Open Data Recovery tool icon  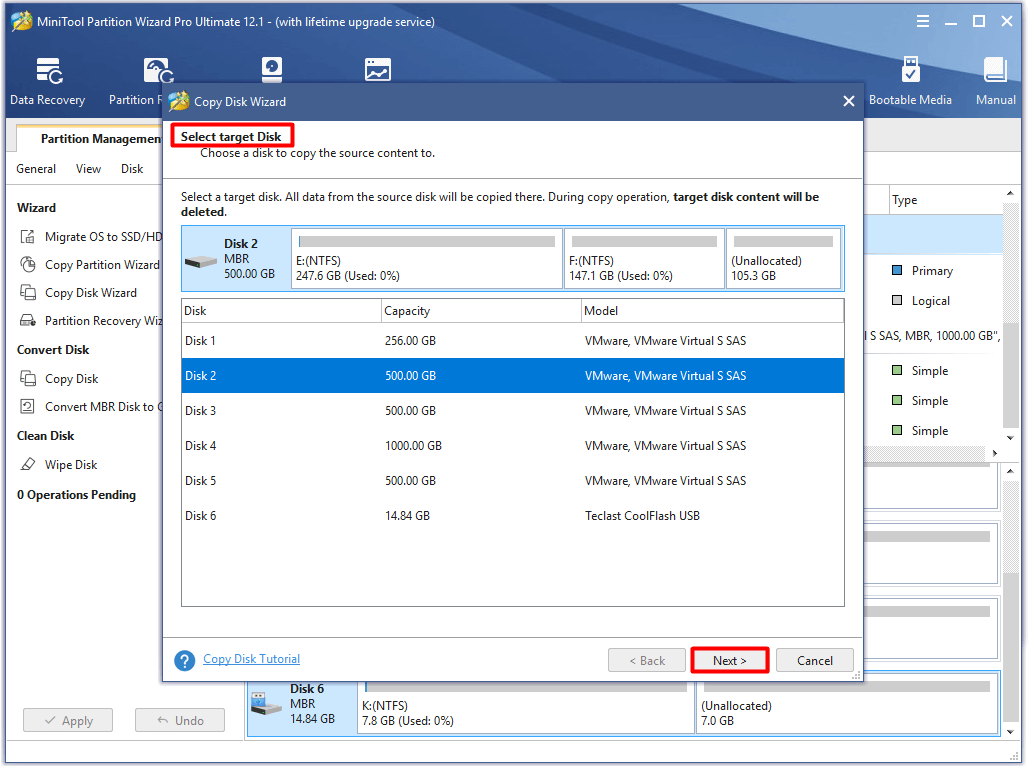click(49, 71)
